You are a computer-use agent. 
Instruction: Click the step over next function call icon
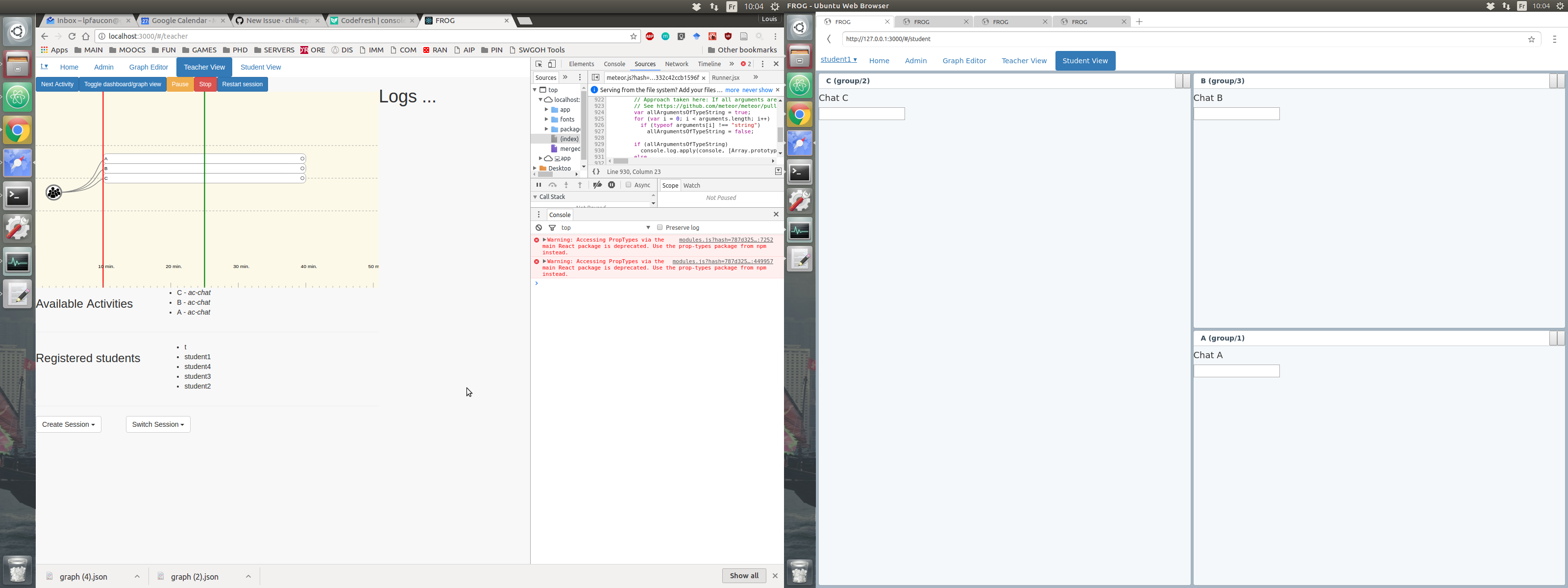click(553, 185)
